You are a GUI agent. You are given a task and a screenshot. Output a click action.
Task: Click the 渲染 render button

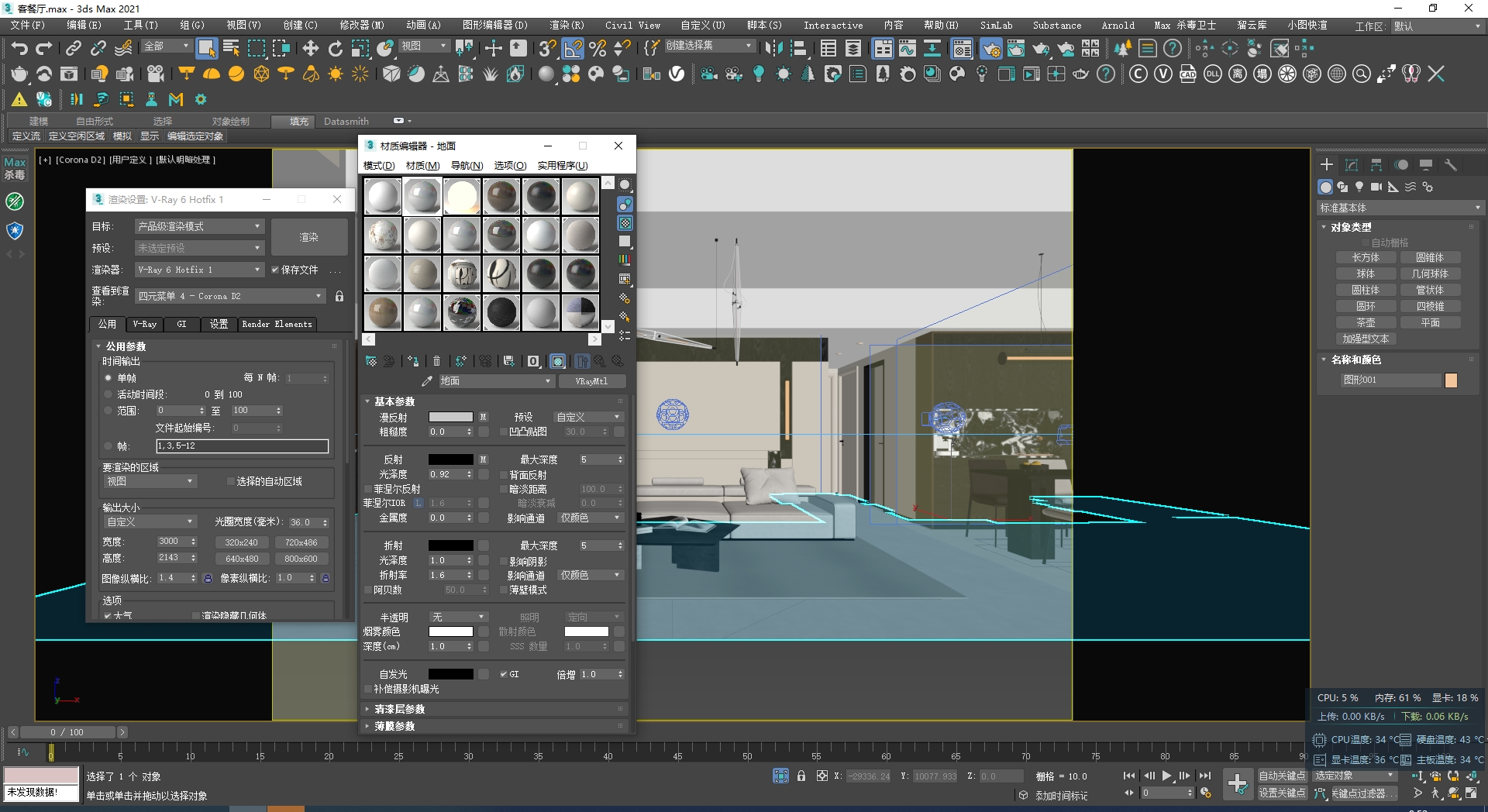coord(308,237)
